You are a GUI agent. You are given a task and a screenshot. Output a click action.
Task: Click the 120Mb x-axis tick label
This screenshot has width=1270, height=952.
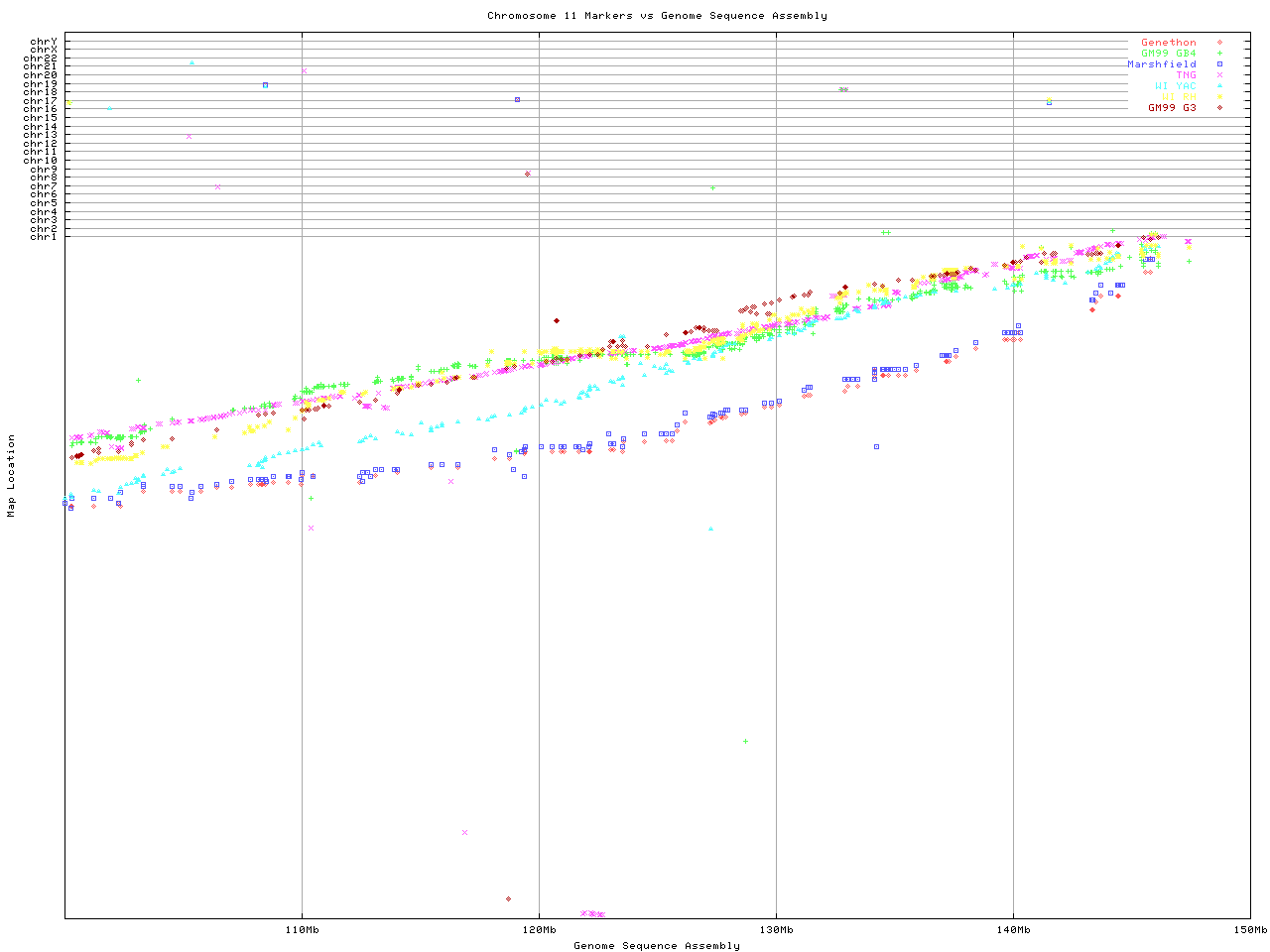539,930
